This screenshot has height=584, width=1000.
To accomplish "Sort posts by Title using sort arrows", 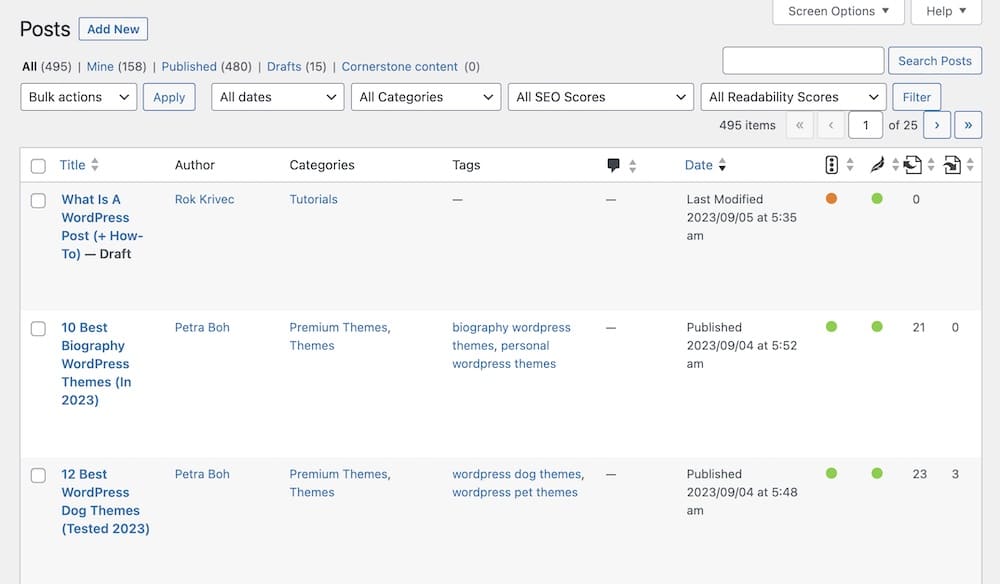I will point(95,164).
